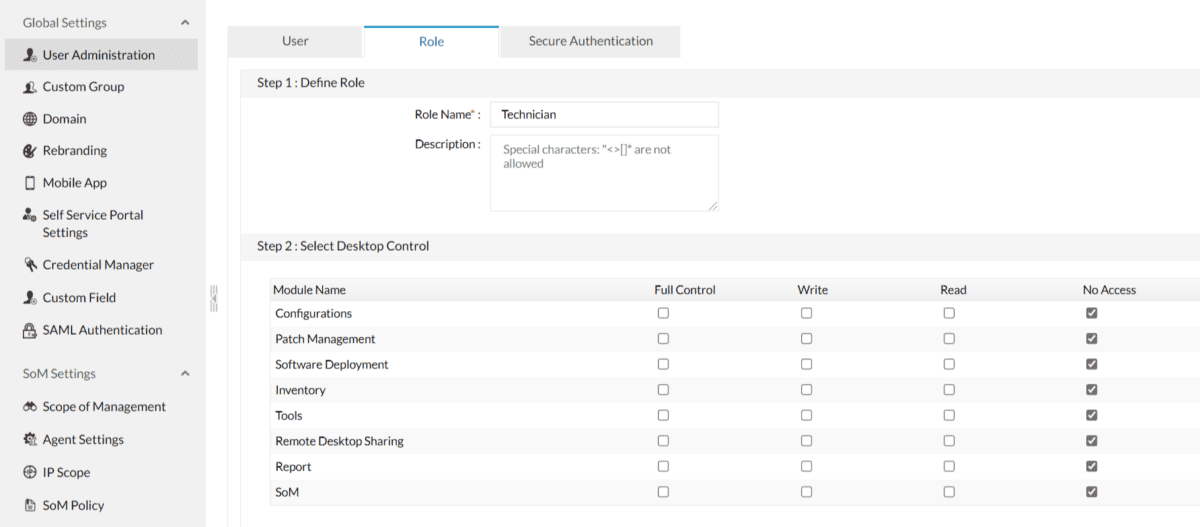Uncheck No Access for Remote Desktop Sharing
The image size is (1200, 527).
pyautogui.click(x=1092, y=441)
